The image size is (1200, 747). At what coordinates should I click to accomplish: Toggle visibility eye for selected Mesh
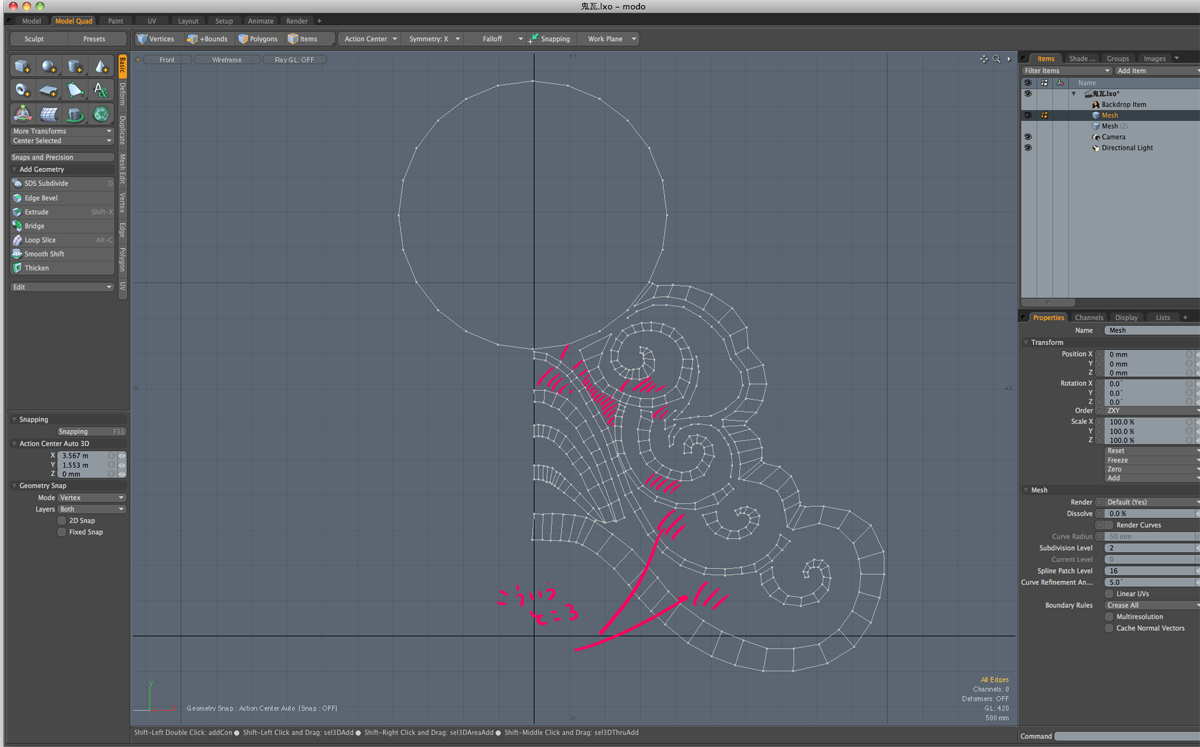point(1027,115)
